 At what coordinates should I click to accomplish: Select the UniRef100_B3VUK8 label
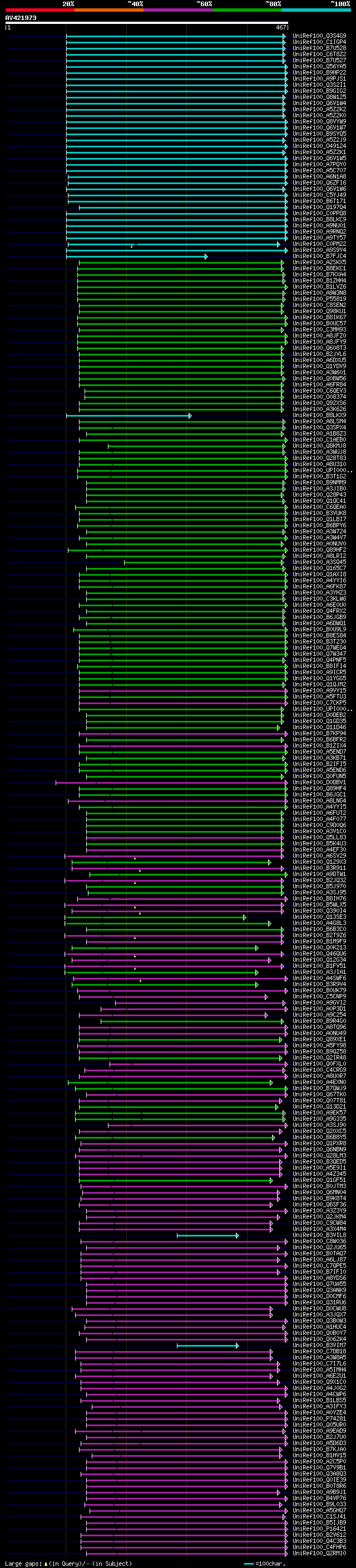tap(319, 514)
